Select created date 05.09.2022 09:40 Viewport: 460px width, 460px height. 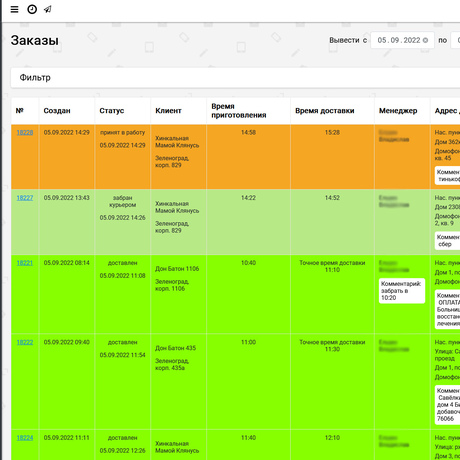[67, 342]
